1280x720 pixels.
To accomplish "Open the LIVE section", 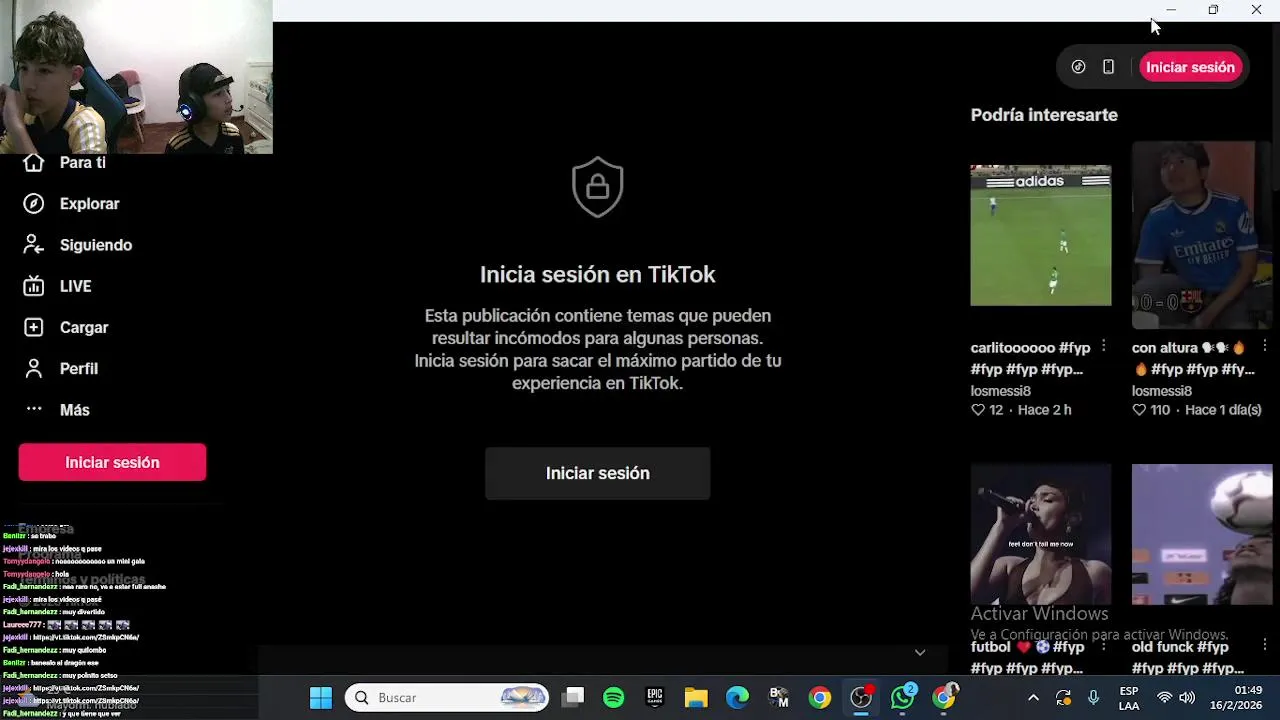I will (x=57, y=286).
